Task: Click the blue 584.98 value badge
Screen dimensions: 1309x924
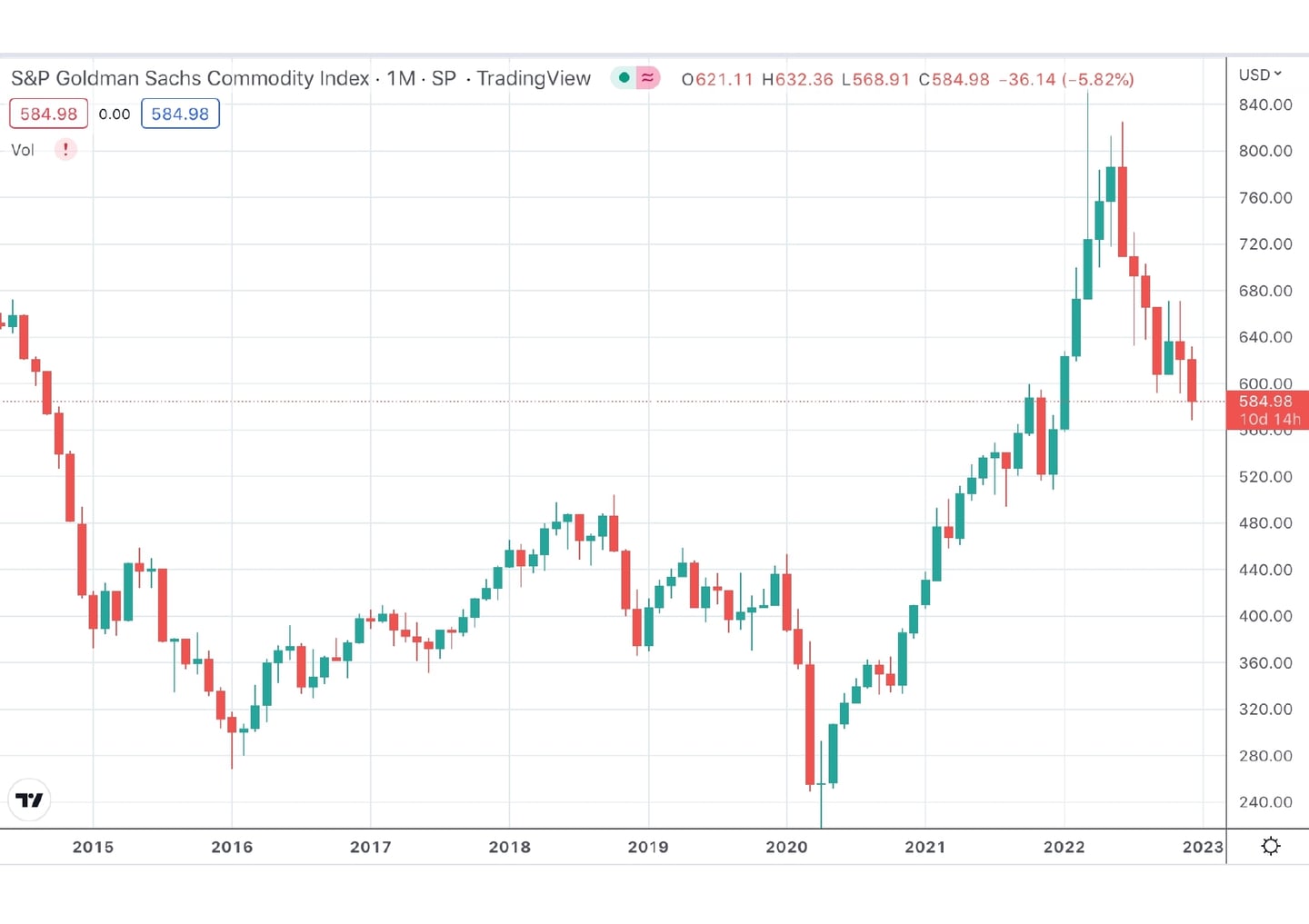Action: (180, 114)
